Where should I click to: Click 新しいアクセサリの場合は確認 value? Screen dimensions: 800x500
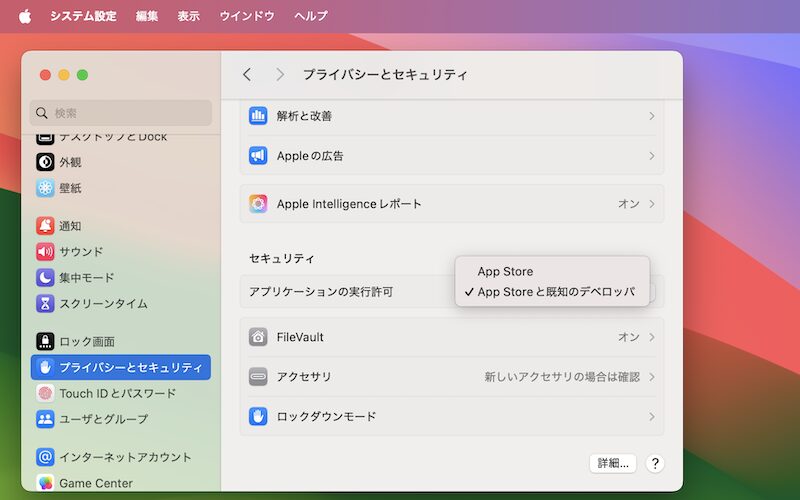click(562, 377)
